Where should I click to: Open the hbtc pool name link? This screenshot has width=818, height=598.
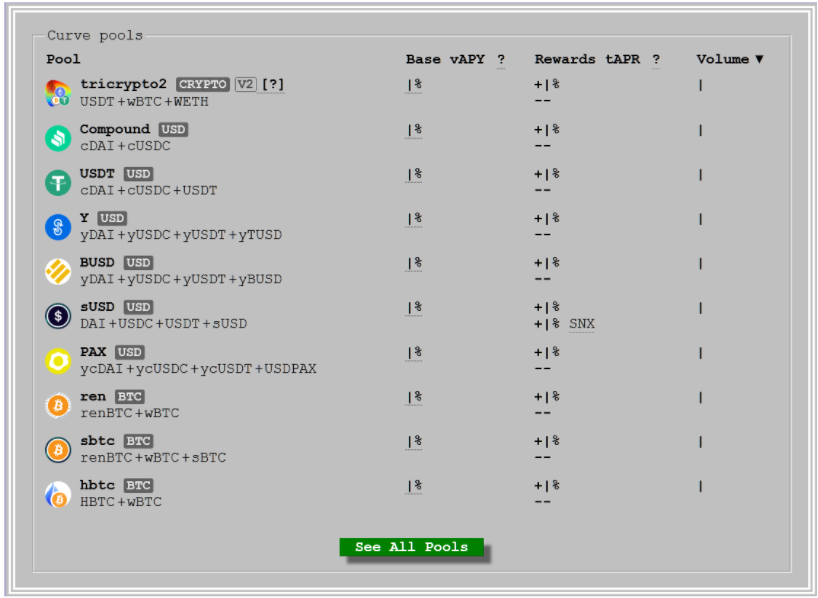tap(97, 485)
